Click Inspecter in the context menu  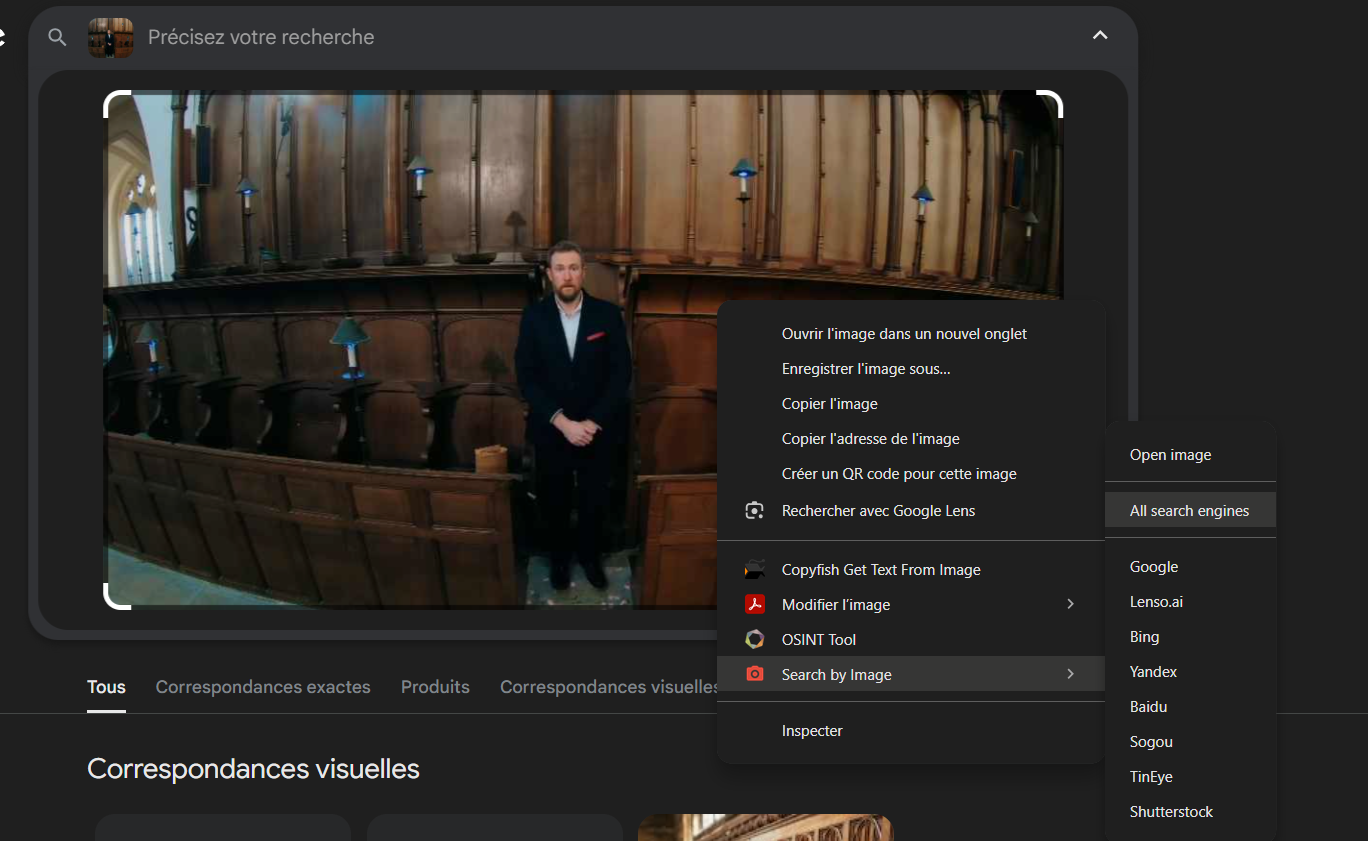812,731
